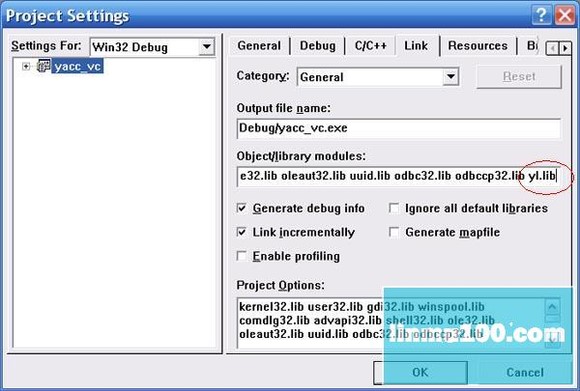Image resolution: width=580 pixels, height=391 pixels.
Task: Switch to the General tab
Action: [x=259, y=46]
